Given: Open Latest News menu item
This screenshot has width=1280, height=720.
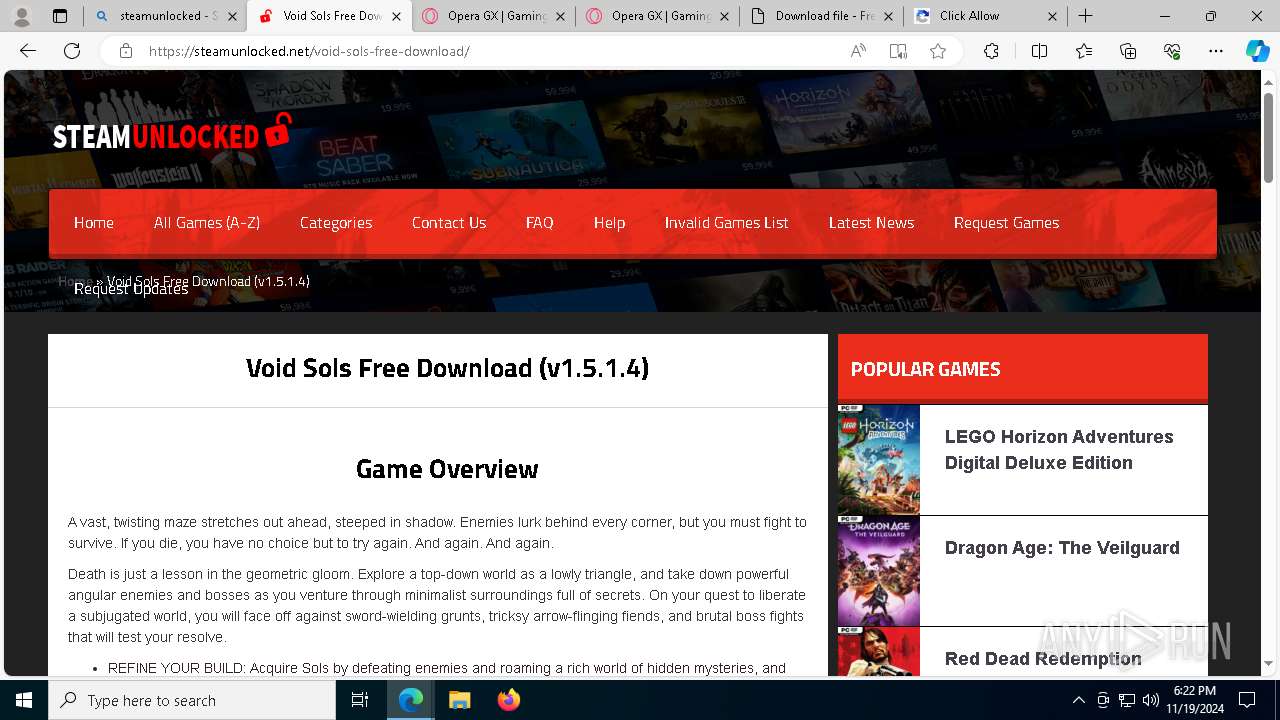Looking at the screenshot, I should point(872,223).
